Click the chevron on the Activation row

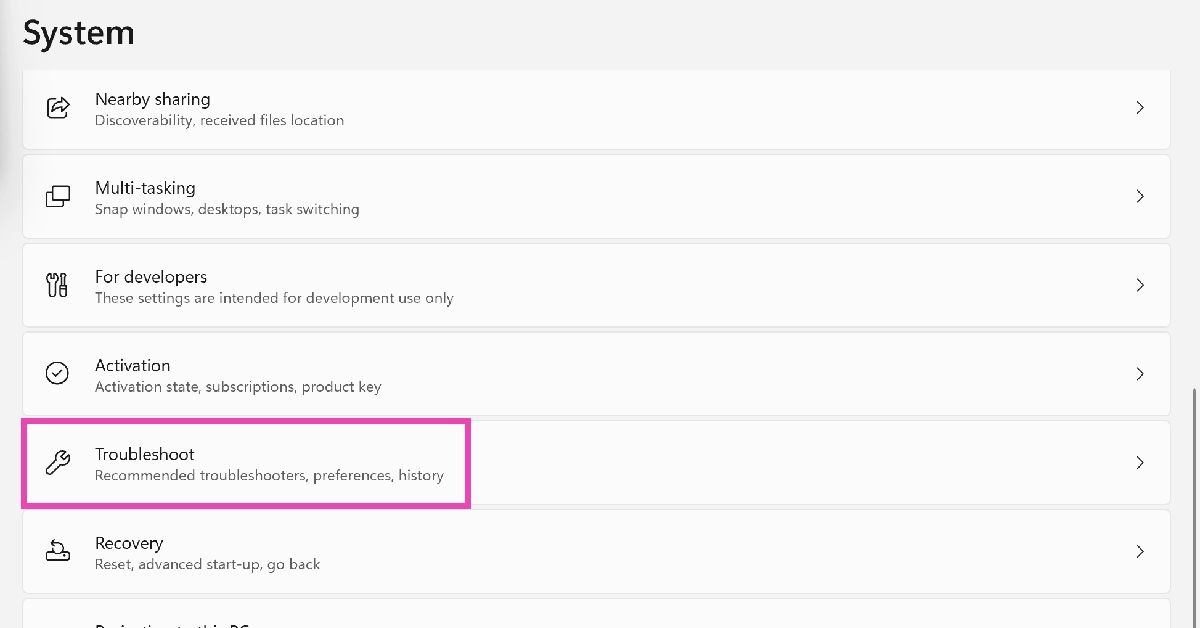(1140, 374)
